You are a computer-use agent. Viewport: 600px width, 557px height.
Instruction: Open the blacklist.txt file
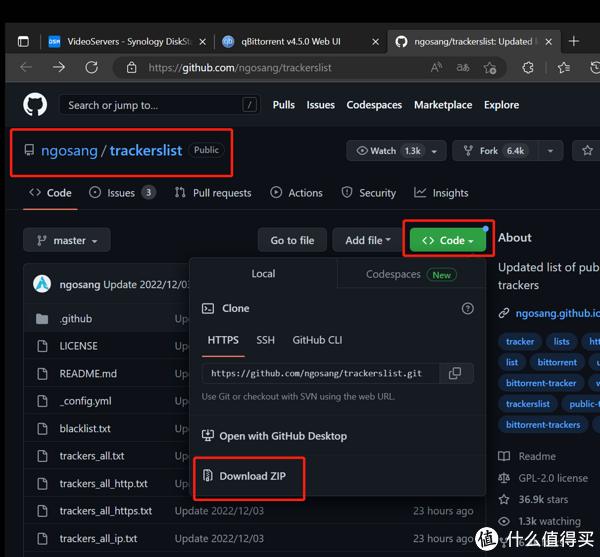(85, 428)
